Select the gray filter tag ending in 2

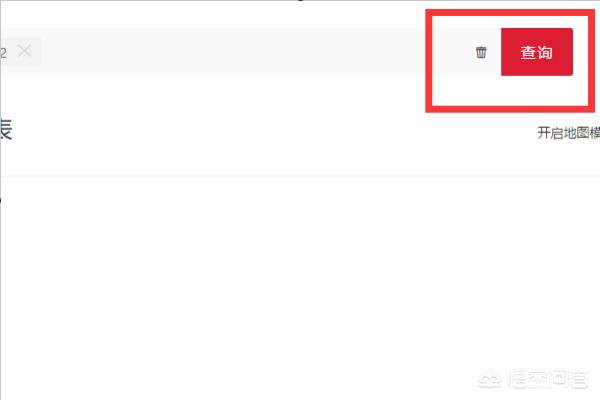[x=20, y=51]
